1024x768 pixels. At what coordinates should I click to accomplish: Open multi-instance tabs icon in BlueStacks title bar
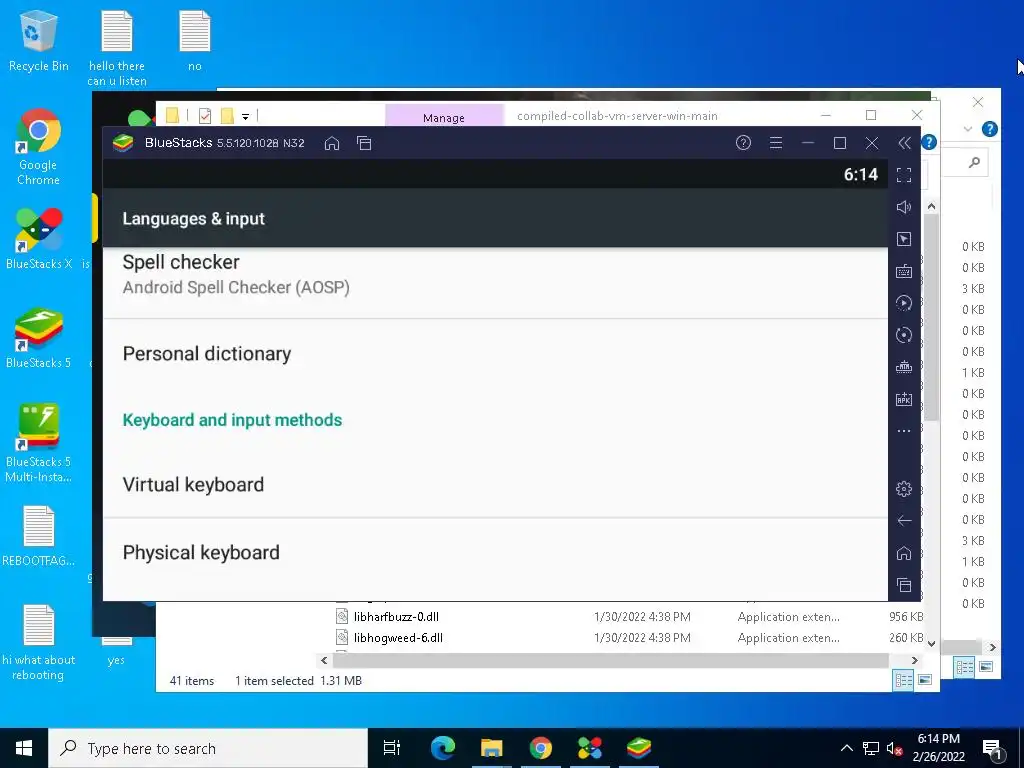click(364, 143)
